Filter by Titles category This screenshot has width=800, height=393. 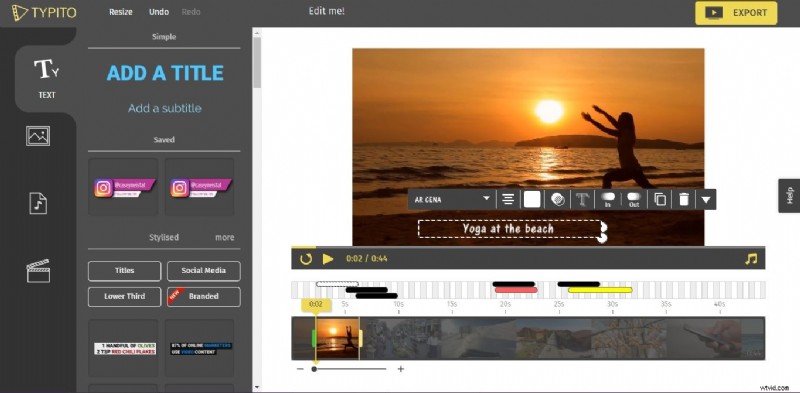(124, 271)
